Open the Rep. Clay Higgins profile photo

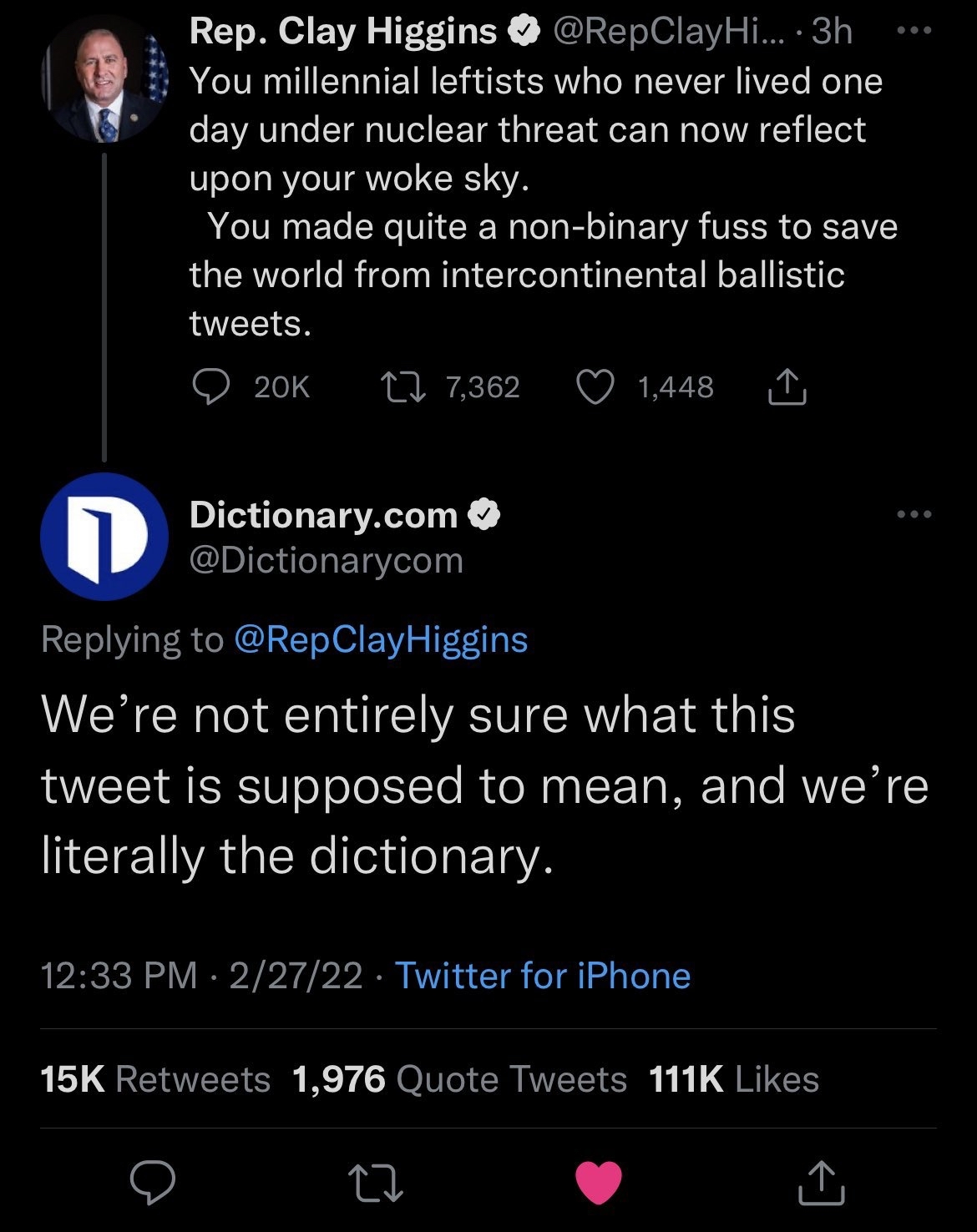tap(104, 80)
